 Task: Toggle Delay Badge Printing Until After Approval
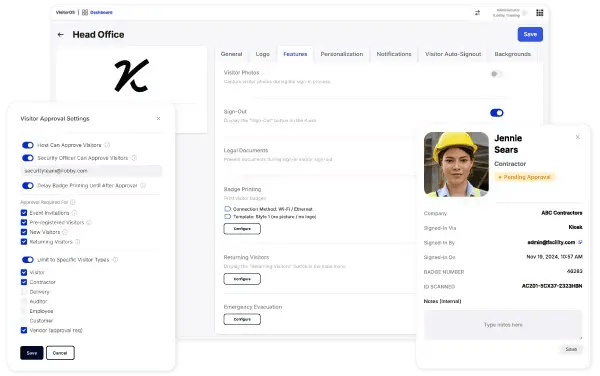pos(28,186)
